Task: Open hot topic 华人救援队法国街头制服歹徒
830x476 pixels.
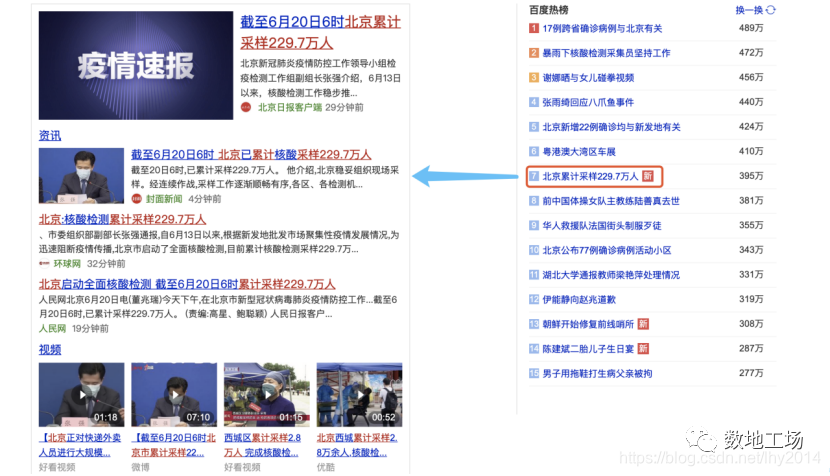Action: tap(602, 226)
